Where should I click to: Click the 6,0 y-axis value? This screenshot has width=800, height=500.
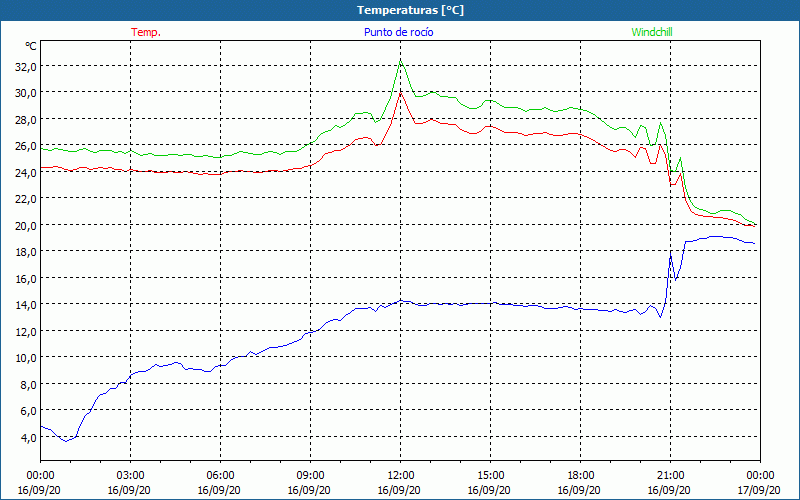pyautogui.click(x=28, y=411)
